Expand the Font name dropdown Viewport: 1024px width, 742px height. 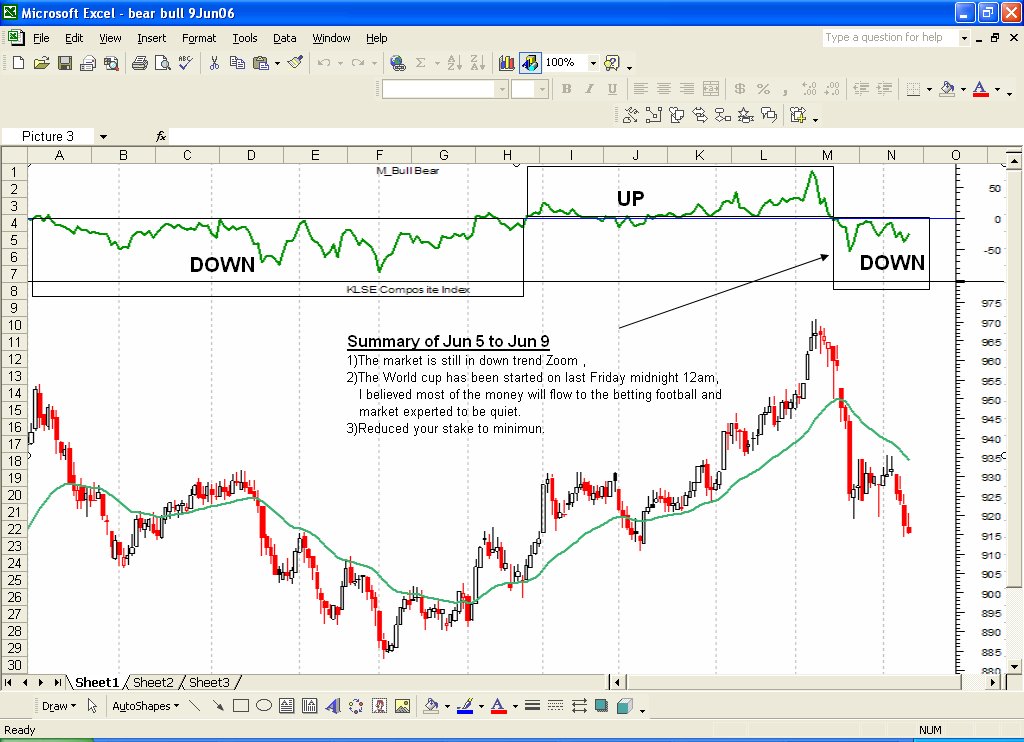(502, 89)
